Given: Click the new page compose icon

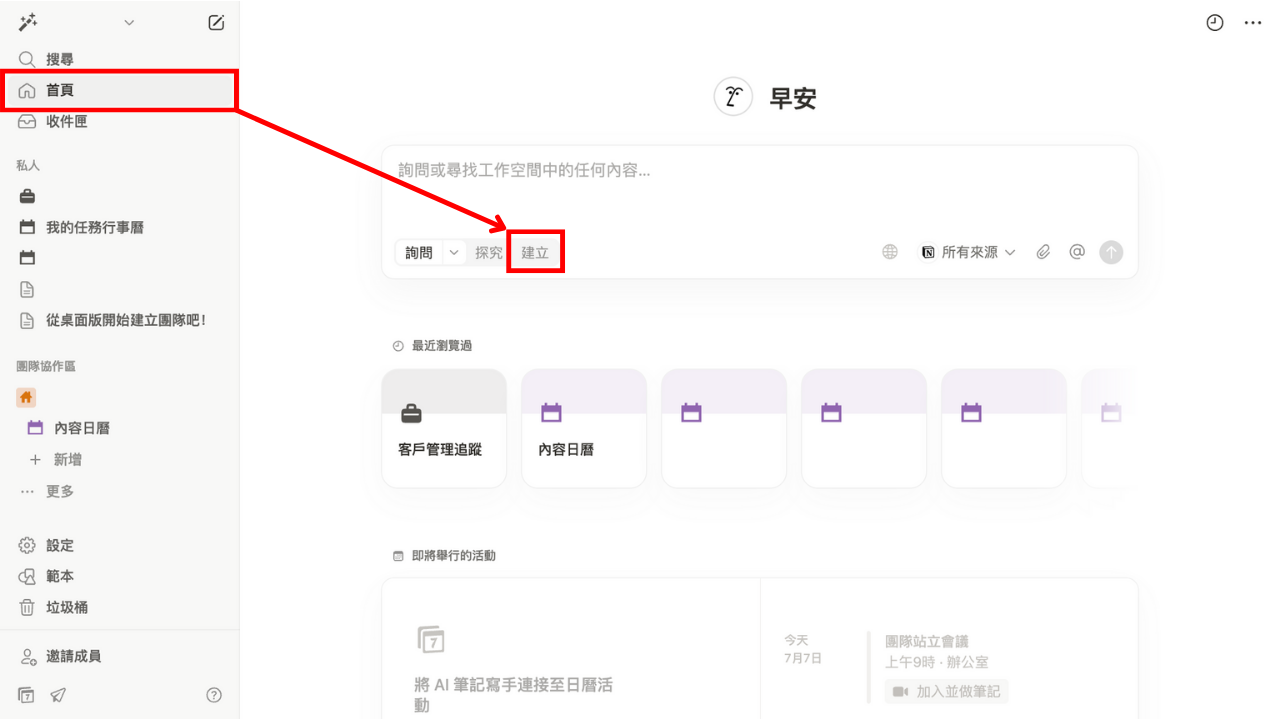Looking at the screenshot, I should tap(216, 23).
